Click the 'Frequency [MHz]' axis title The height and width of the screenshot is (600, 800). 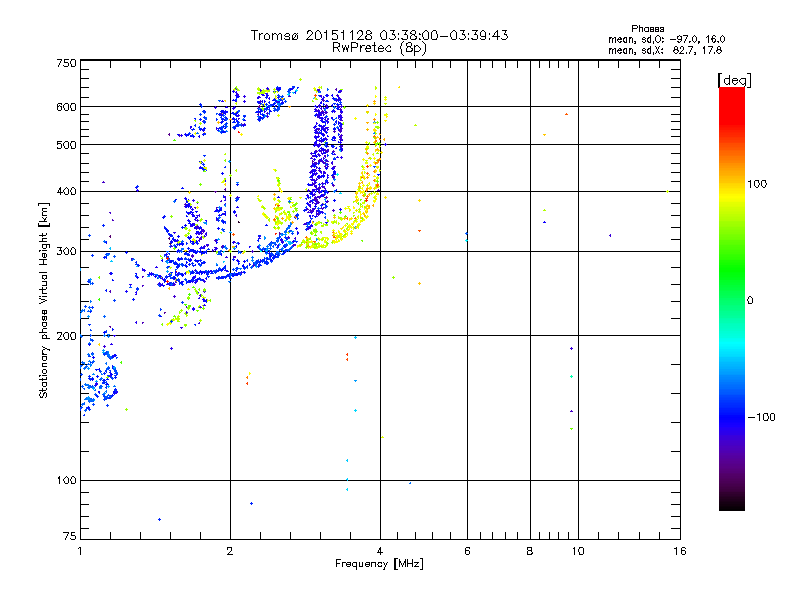coord(379,564)
